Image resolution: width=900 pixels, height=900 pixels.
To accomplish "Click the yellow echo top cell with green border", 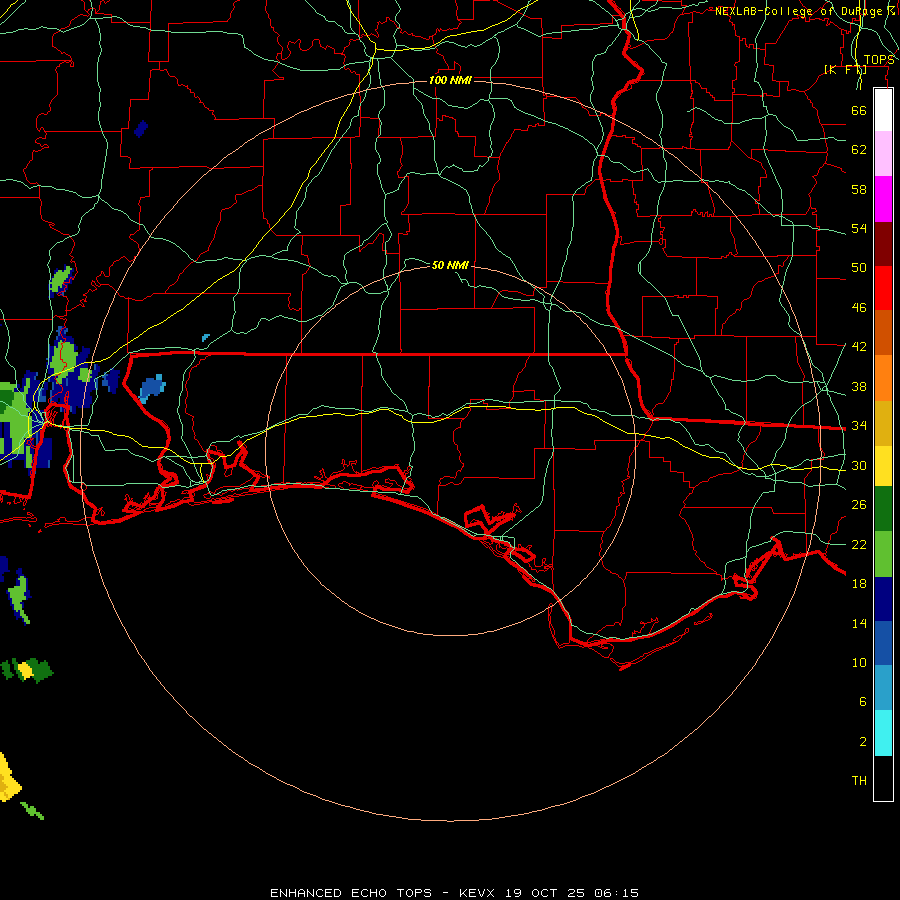I will pos(27,670).
